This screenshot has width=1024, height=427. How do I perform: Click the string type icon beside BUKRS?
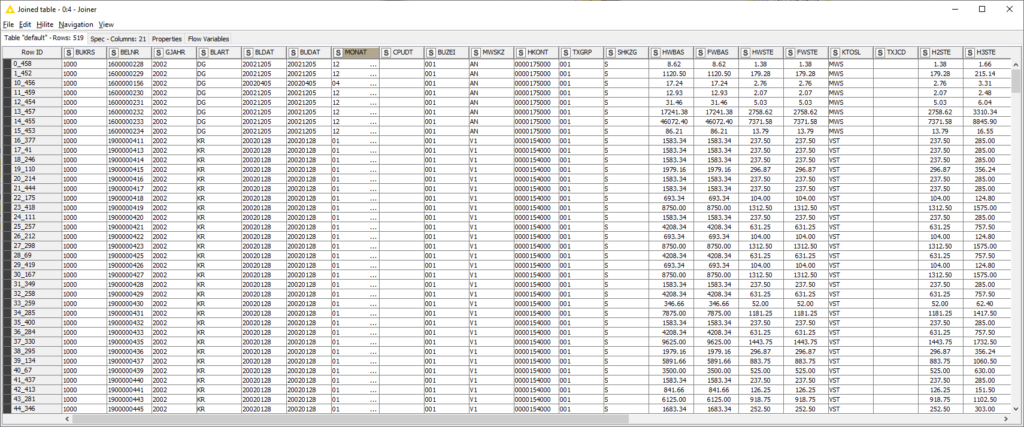pos(69,51)
